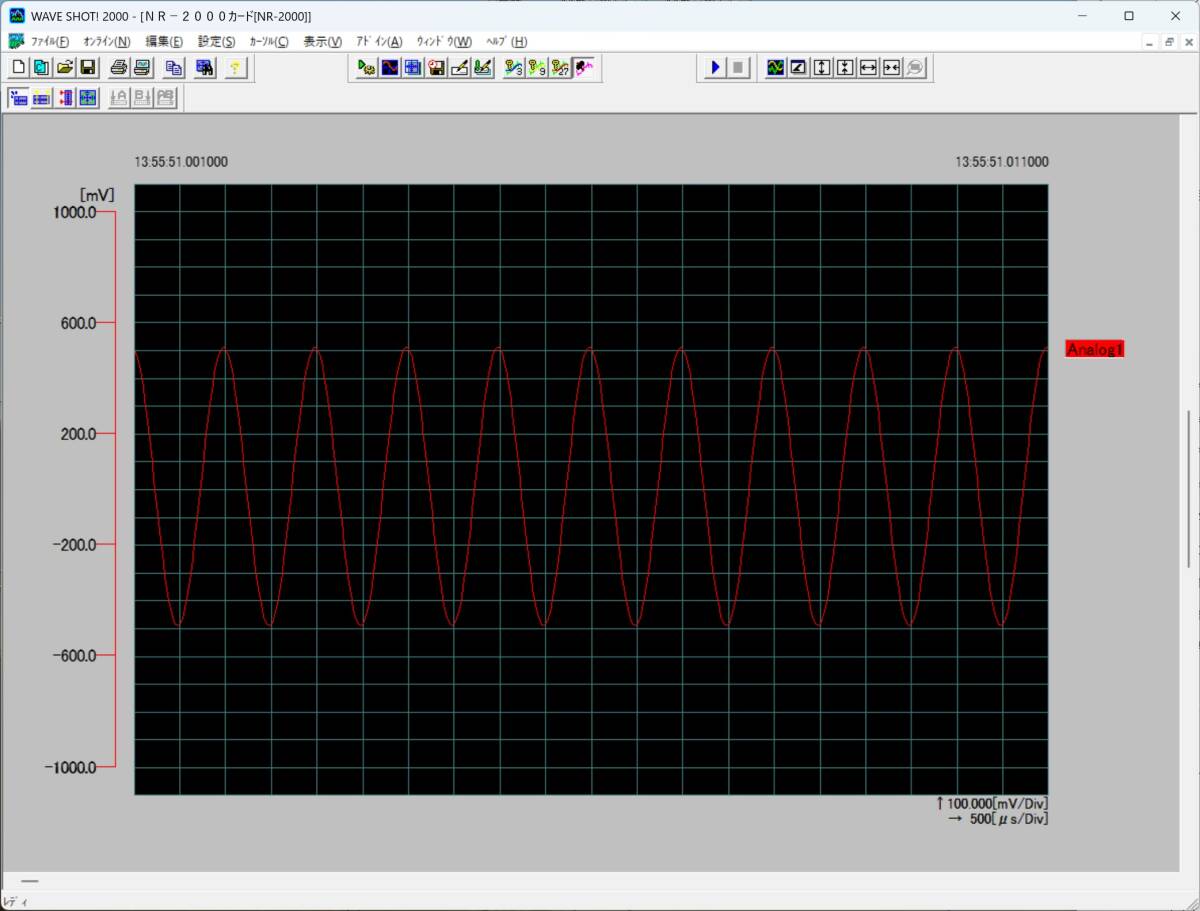The image size is (1200, 911).
Task: Click the diagonal arrow scale icon
Action: tap(798, 68)
